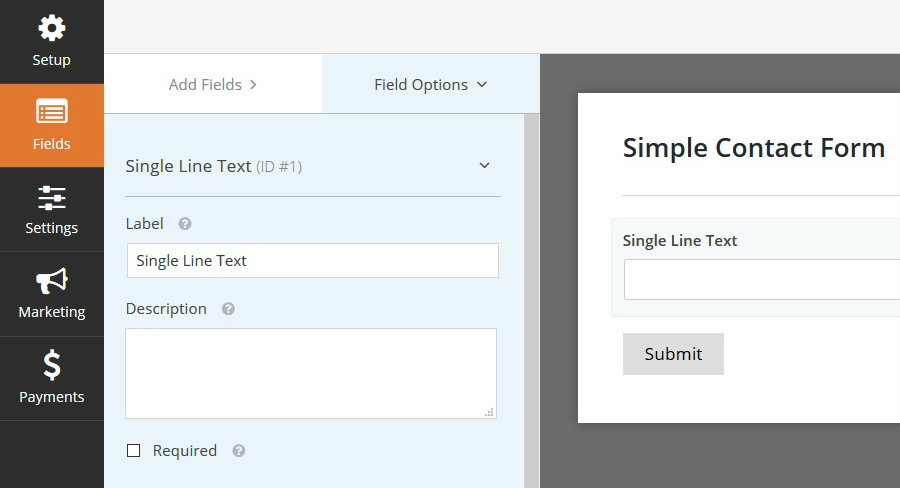Expand the Field Options dropdown chevron
The height and width of the screenshot is (488, 900).
point(482,84)
